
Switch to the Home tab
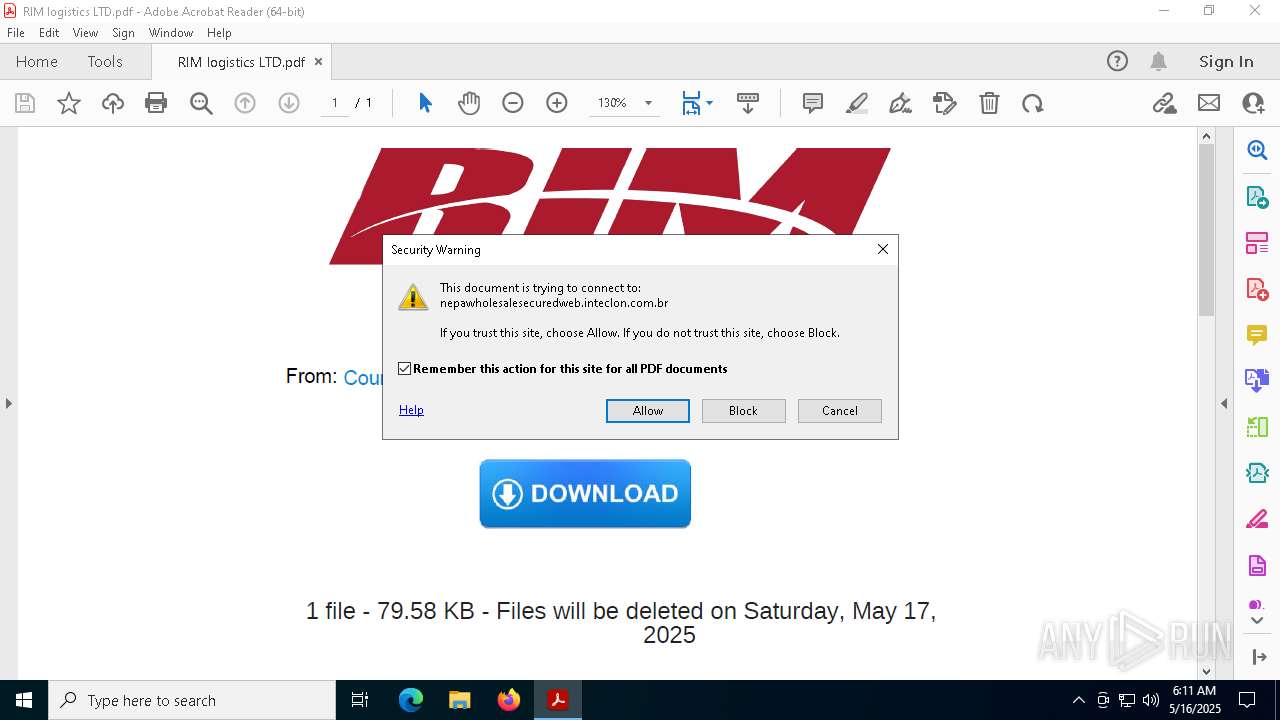point(37,61)
